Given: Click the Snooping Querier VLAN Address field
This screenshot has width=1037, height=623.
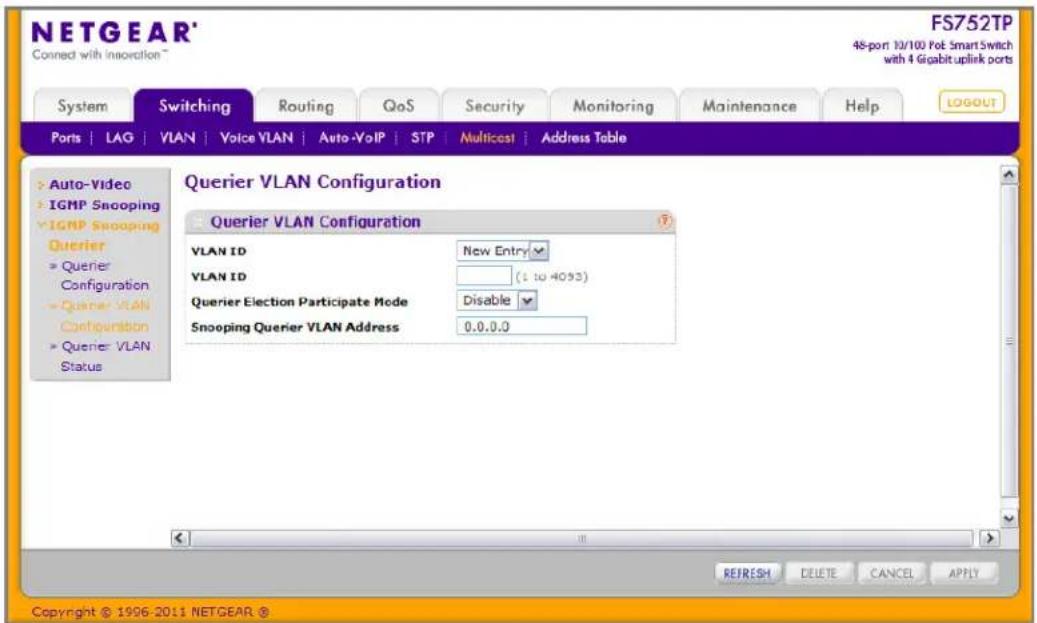Looking at the screenshot, I should point(521,326).
